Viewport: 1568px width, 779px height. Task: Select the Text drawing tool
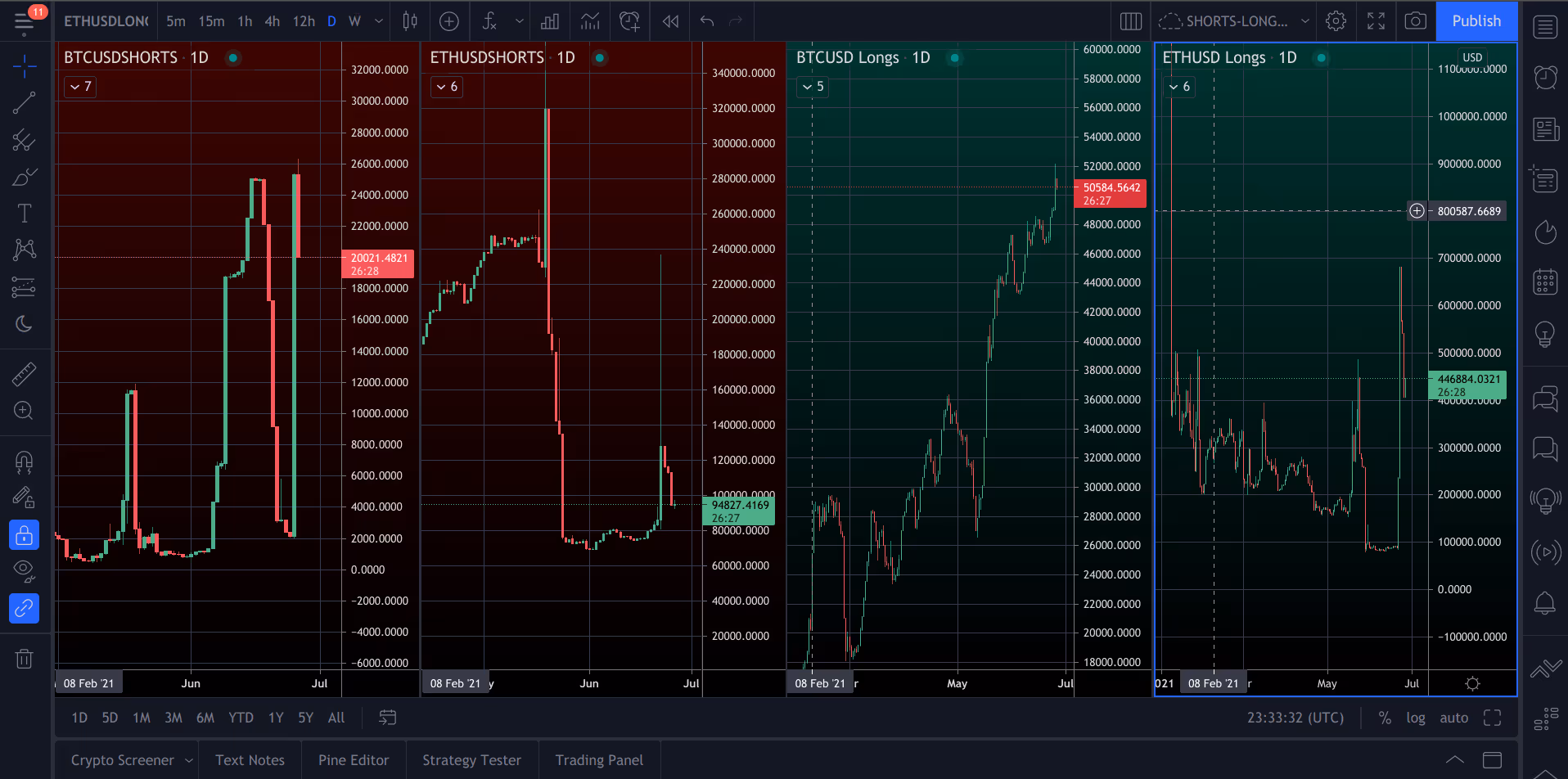tap(25, 214)
